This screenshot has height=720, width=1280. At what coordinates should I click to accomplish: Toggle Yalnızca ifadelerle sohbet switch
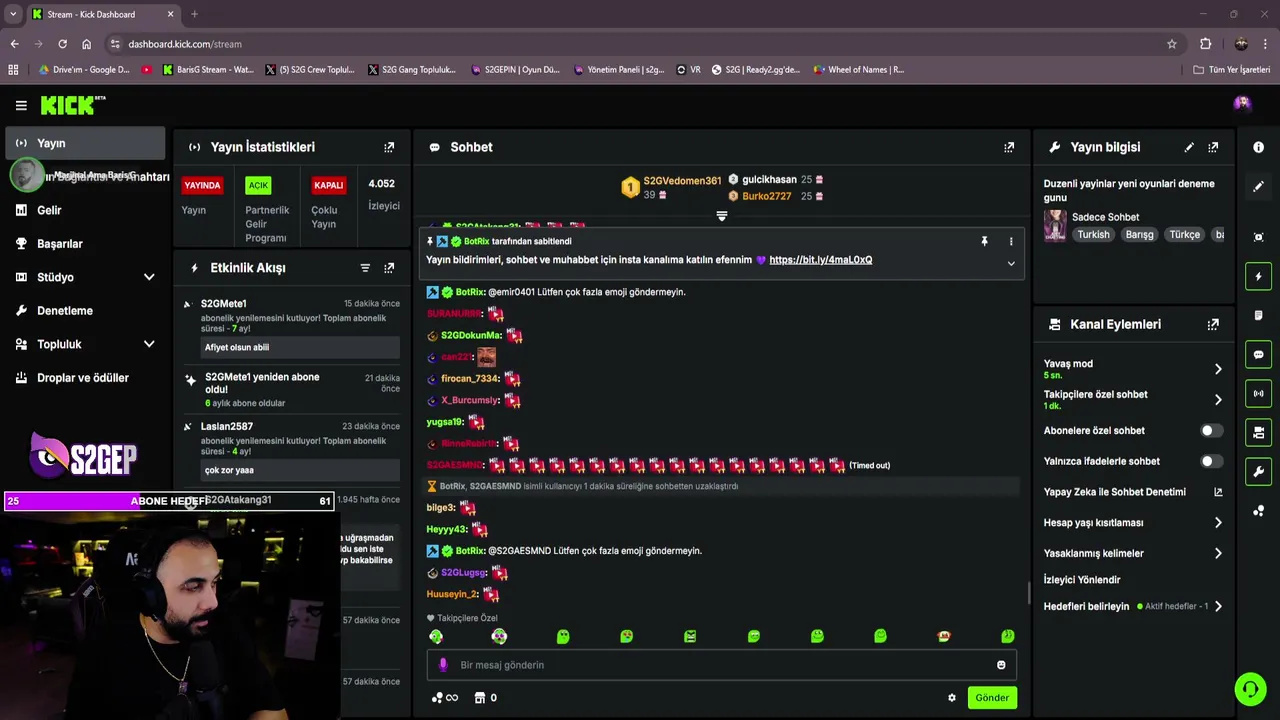point(1211,462)
